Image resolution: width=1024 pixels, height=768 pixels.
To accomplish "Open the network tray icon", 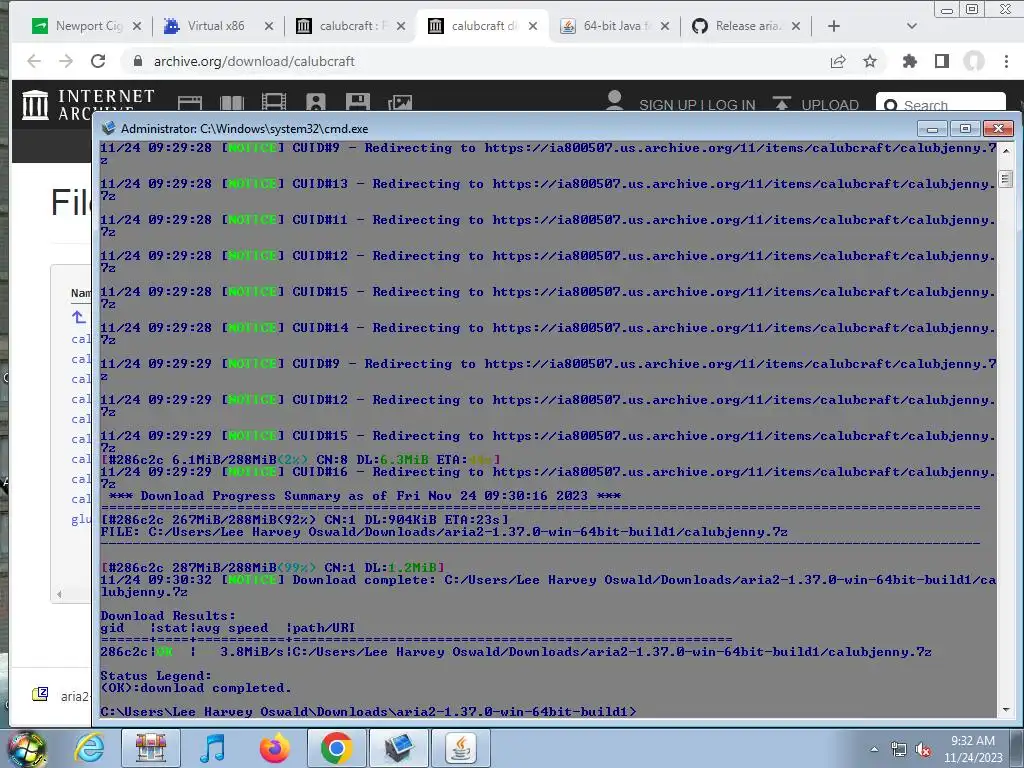I will (899, 750).
